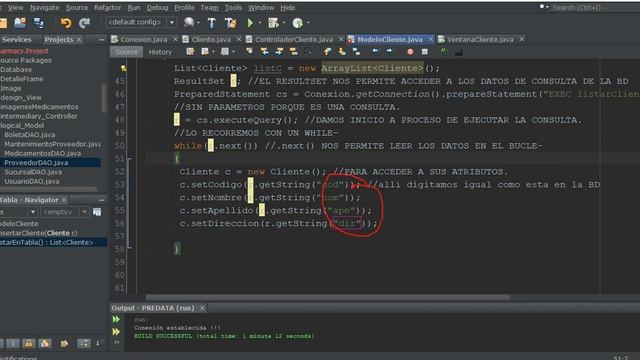Click the Uncomment lines icon
640x360 pixels.
point(458,52)
